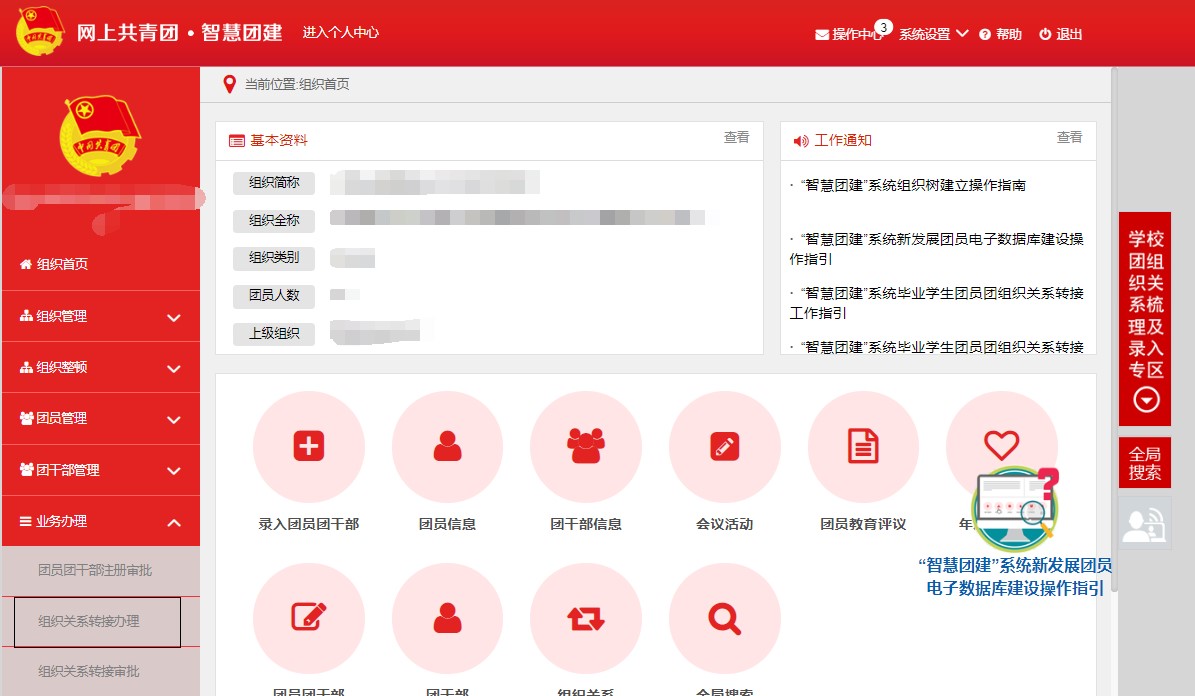
Task: Click the 会议活动 edit icon
Action: coord(724,446)
